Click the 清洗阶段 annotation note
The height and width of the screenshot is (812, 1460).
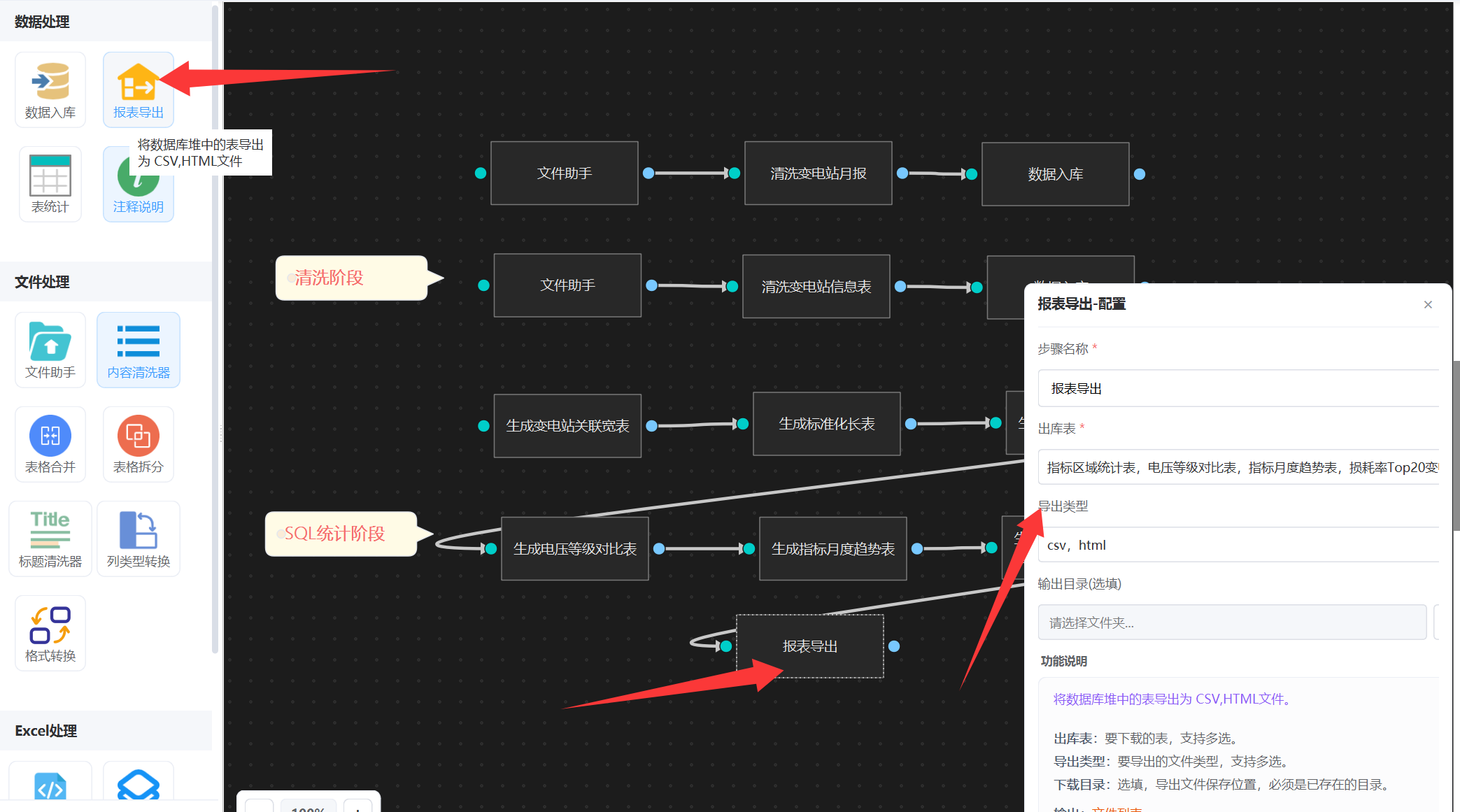pyautogui.click(x=352, y=278)
